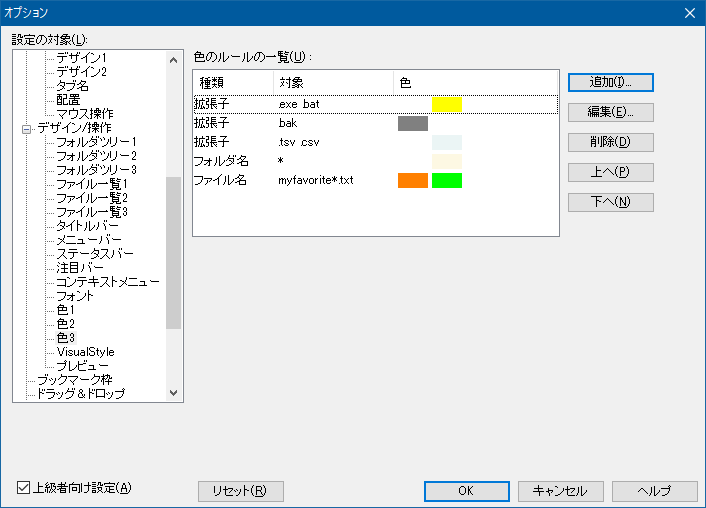Select 色3 in the settings tree
Viewport: 706px width, 508px height.
click(x=66, y=338)
